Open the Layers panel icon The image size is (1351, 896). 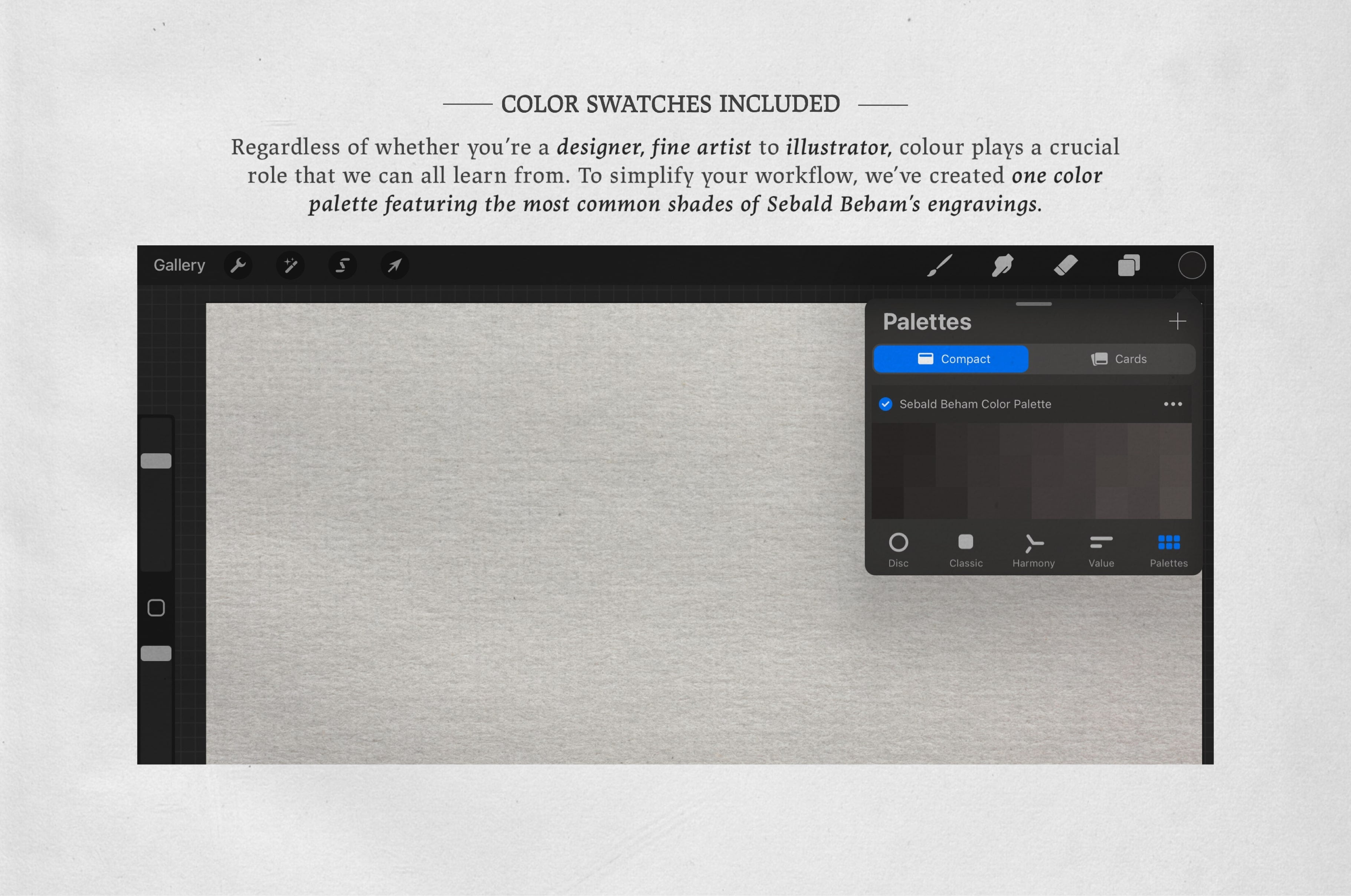(1128, 265)
